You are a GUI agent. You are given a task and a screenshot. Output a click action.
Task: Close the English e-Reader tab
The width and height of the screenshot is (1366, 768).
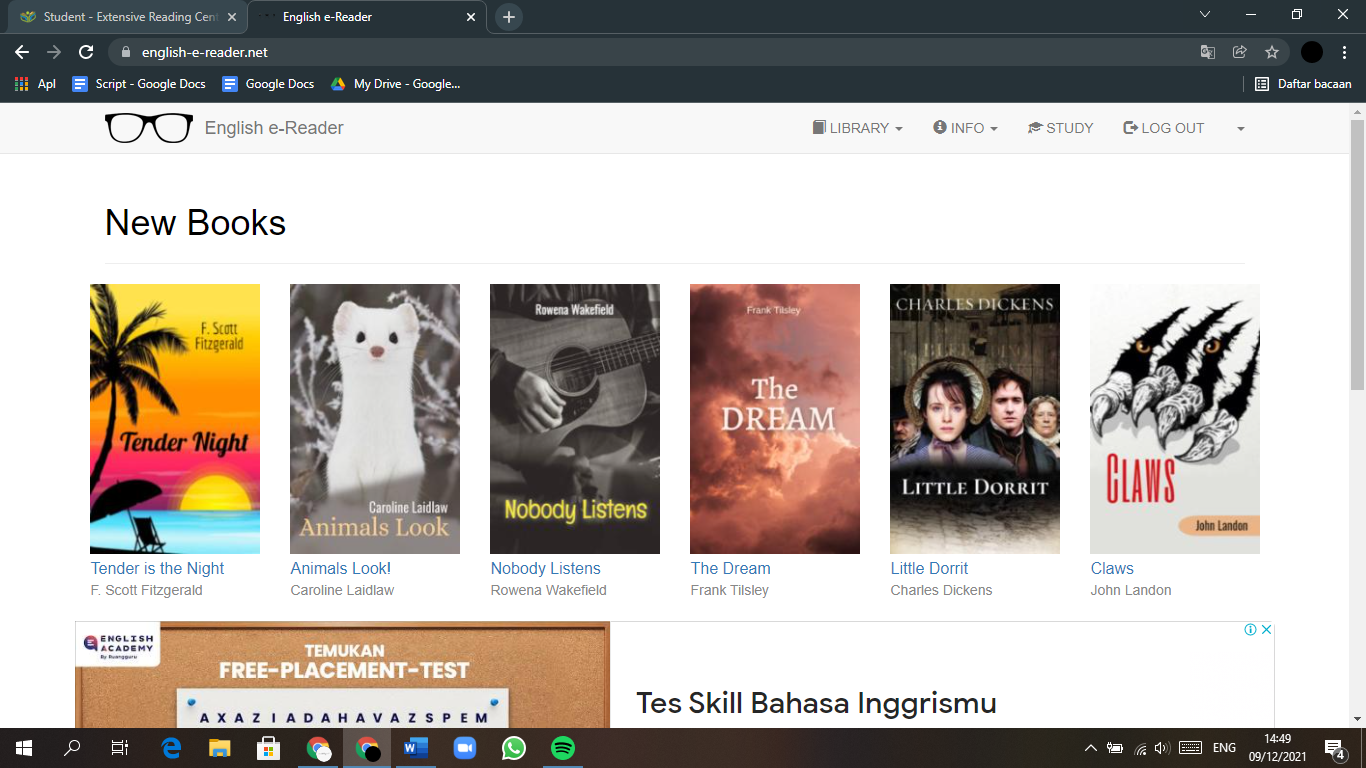coord(472,17)
